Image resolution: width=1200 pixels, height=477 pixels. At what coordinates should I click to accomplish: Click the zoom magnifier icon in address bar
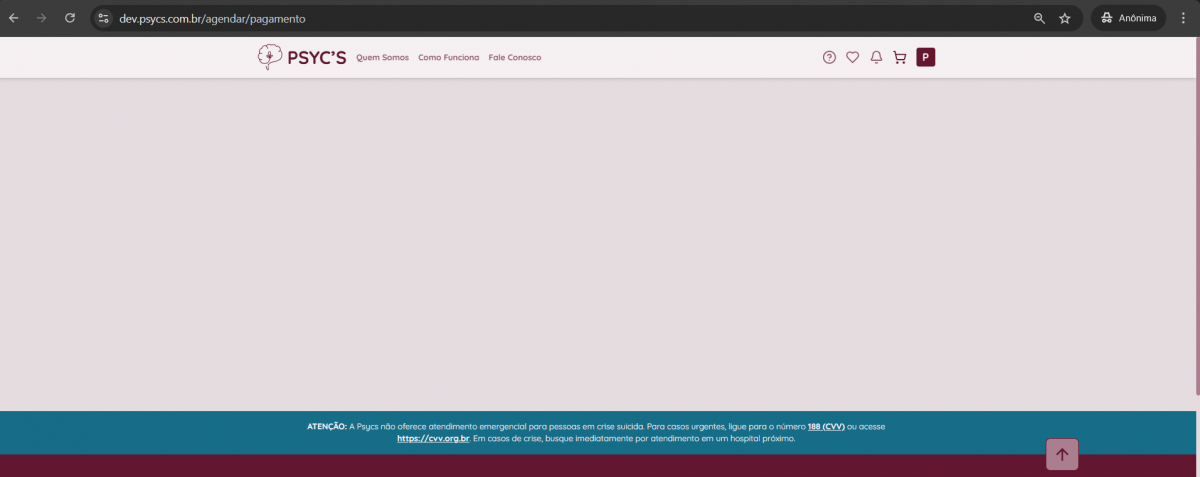(1039, 18)
